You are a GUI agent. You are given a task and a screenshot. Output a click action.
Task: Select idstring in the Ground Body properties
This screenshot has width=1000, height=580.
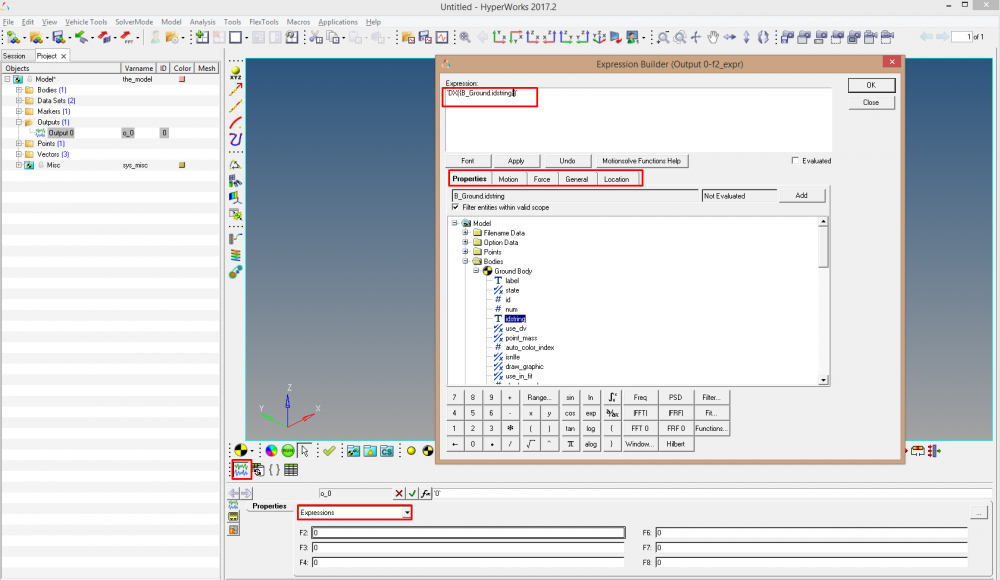515,319
